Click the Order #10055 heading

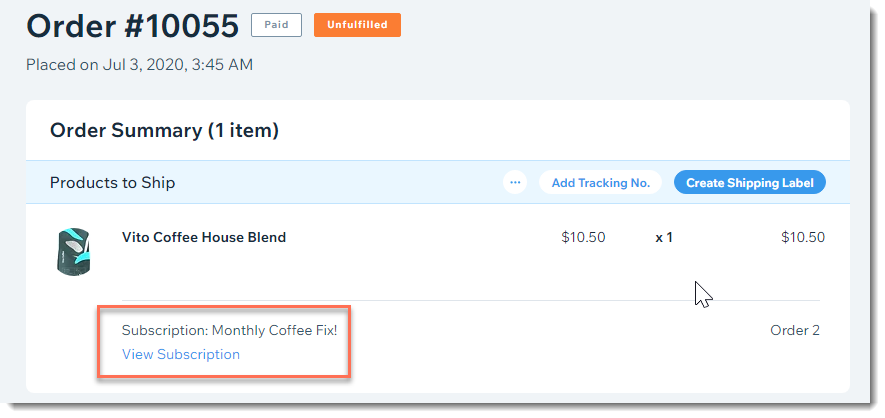coord(133,26)
